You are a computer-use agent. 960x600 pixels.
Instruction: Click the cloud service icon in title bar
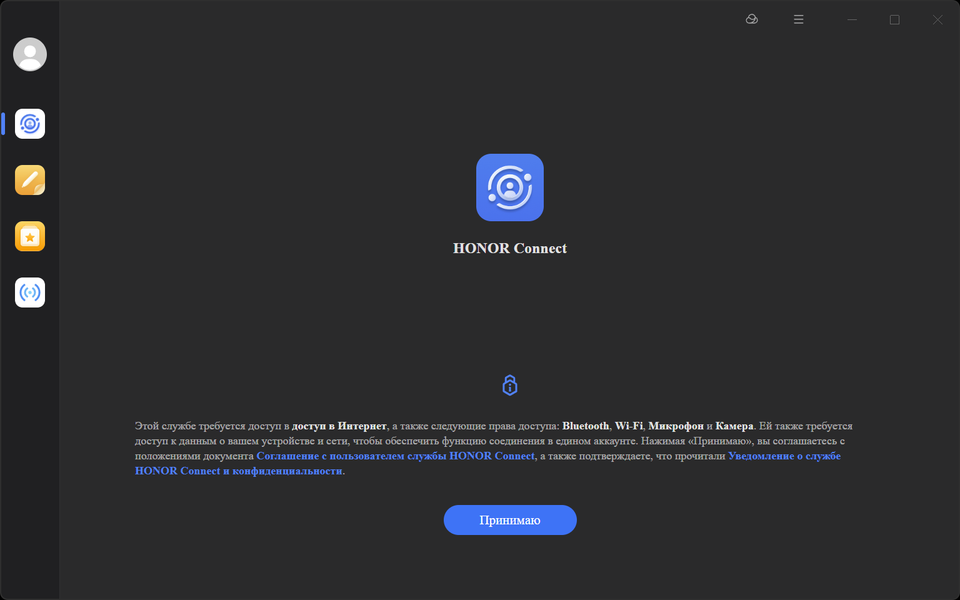pyautogui.click(x=752, y=20)
